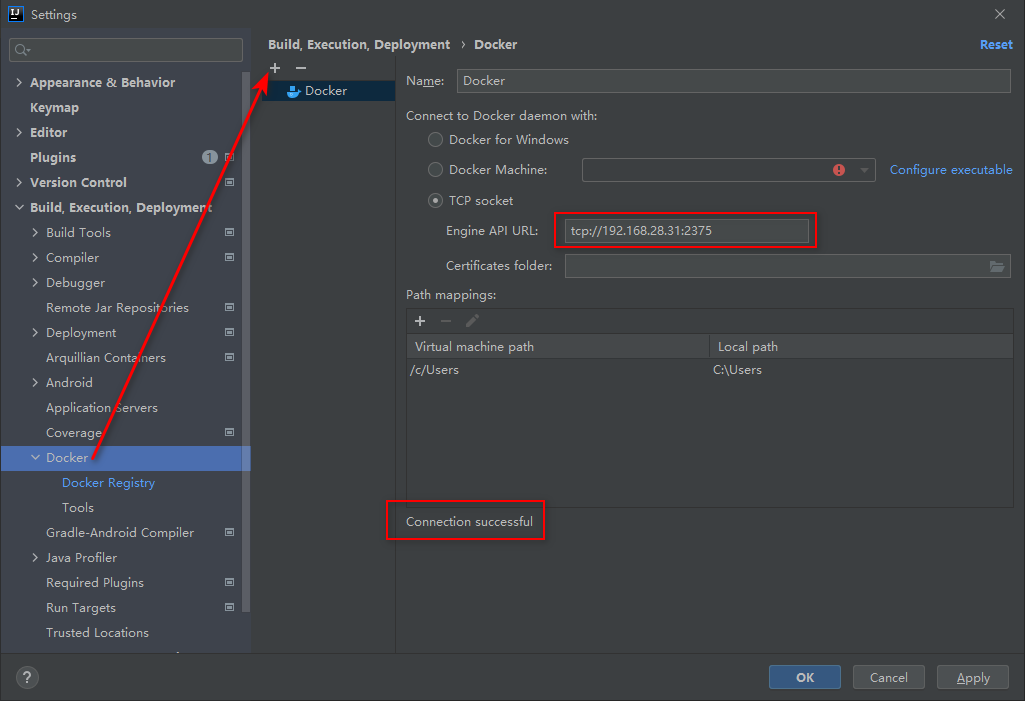This screenshot has width=1025, height=701.
Task: Click project-level icon beside Run Targets
Action: click(x=229, y=607)
